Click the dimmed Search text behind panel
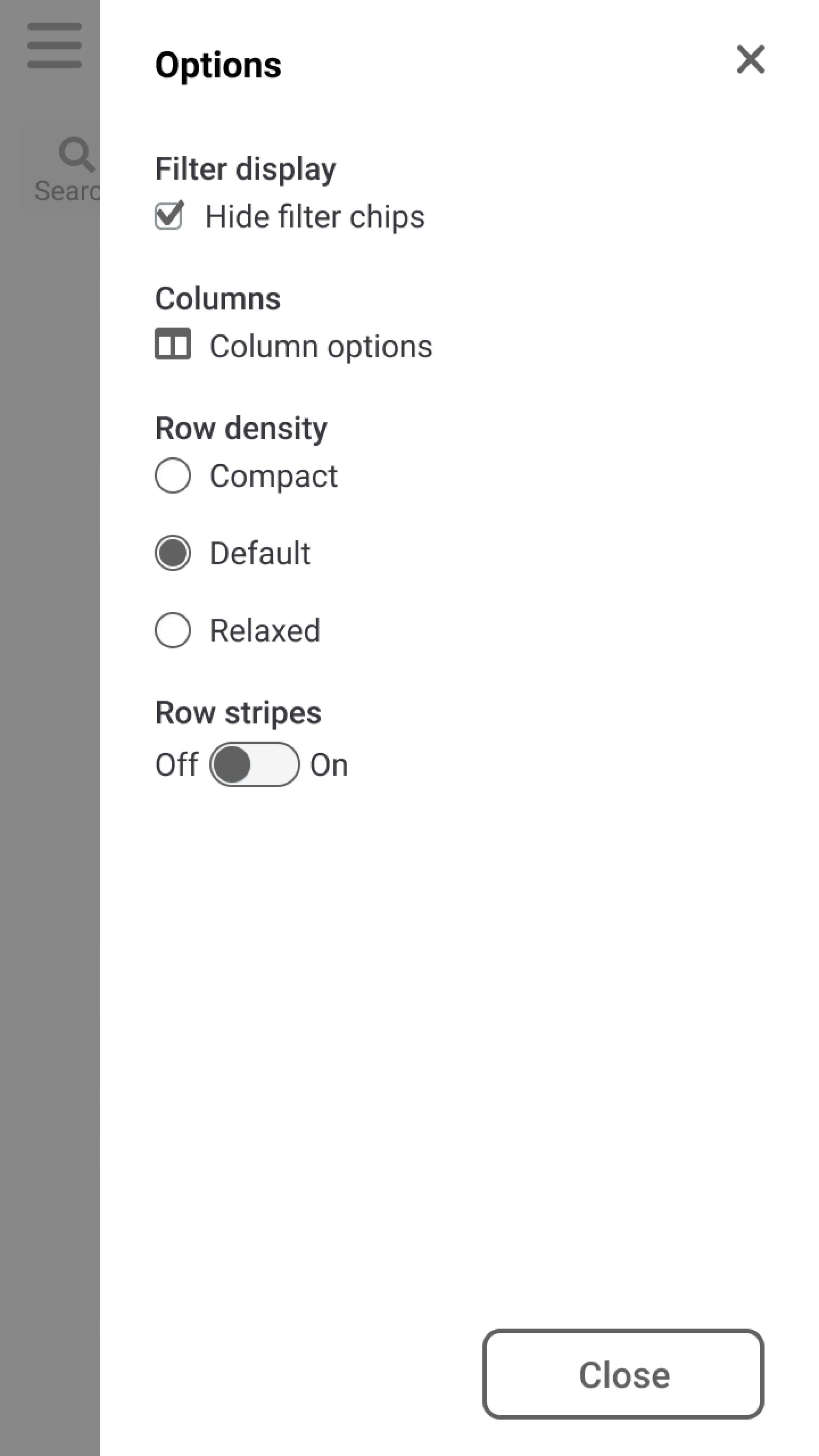 coord(67,190)
